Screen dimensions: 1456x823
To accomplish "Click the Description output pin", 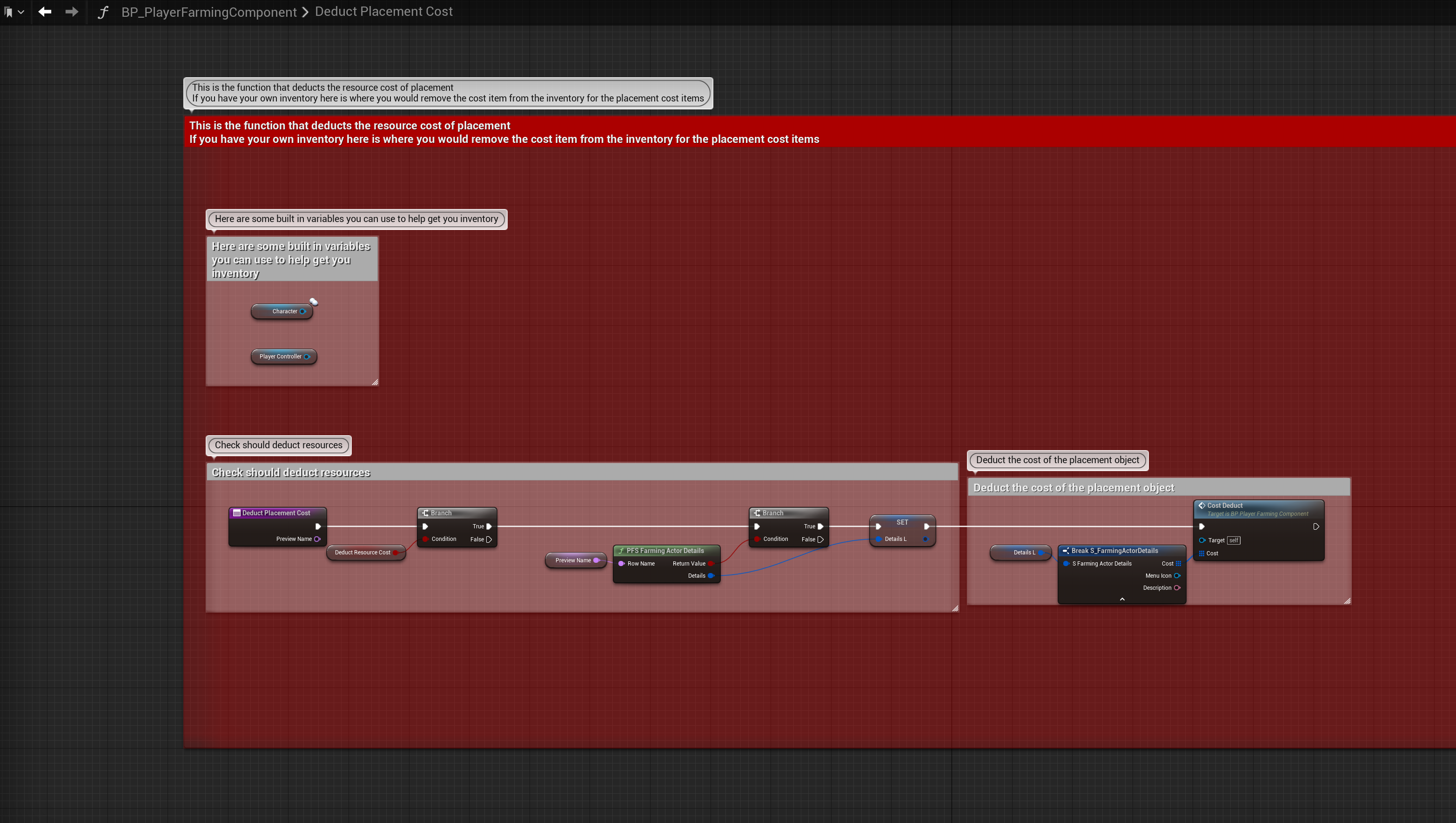I will pos(1177,588).
